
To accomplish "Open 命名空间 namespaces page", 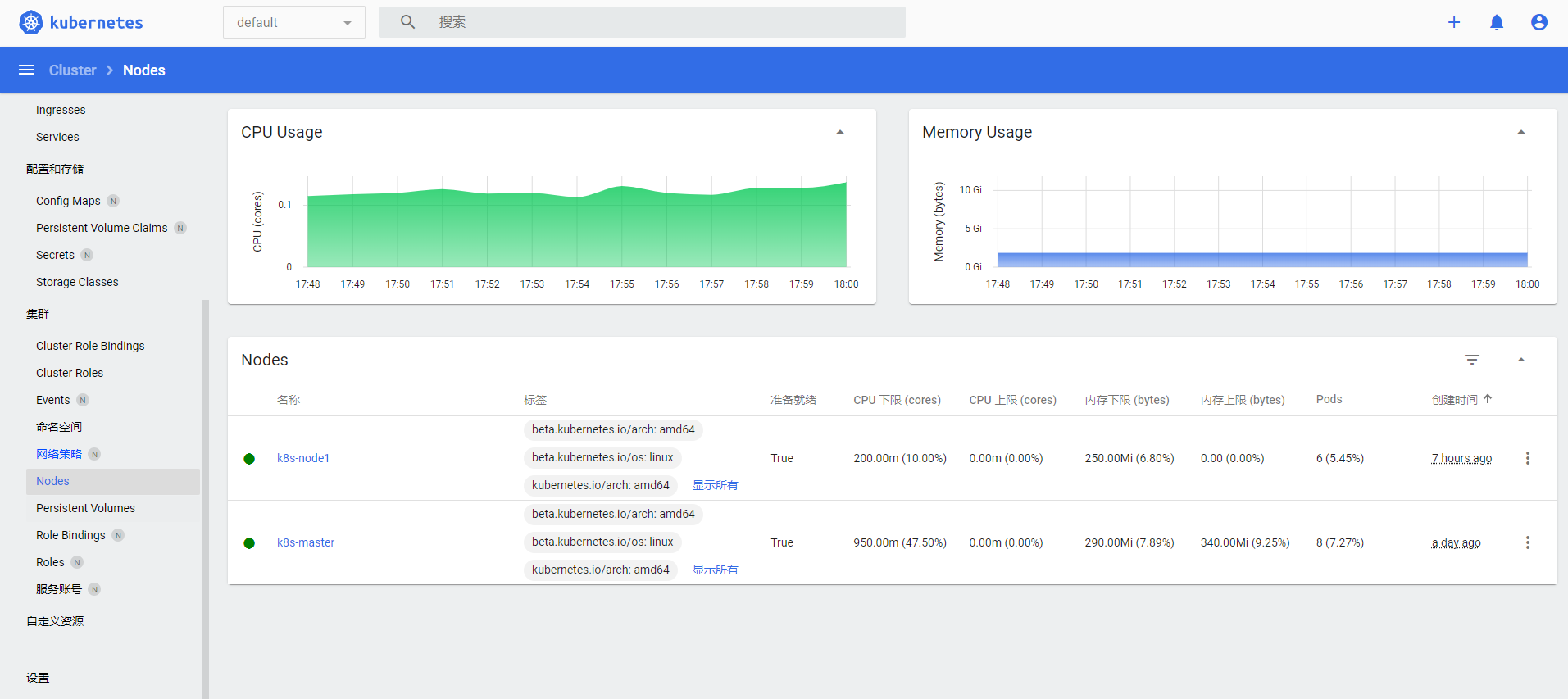I will click(x=59, y=427).
